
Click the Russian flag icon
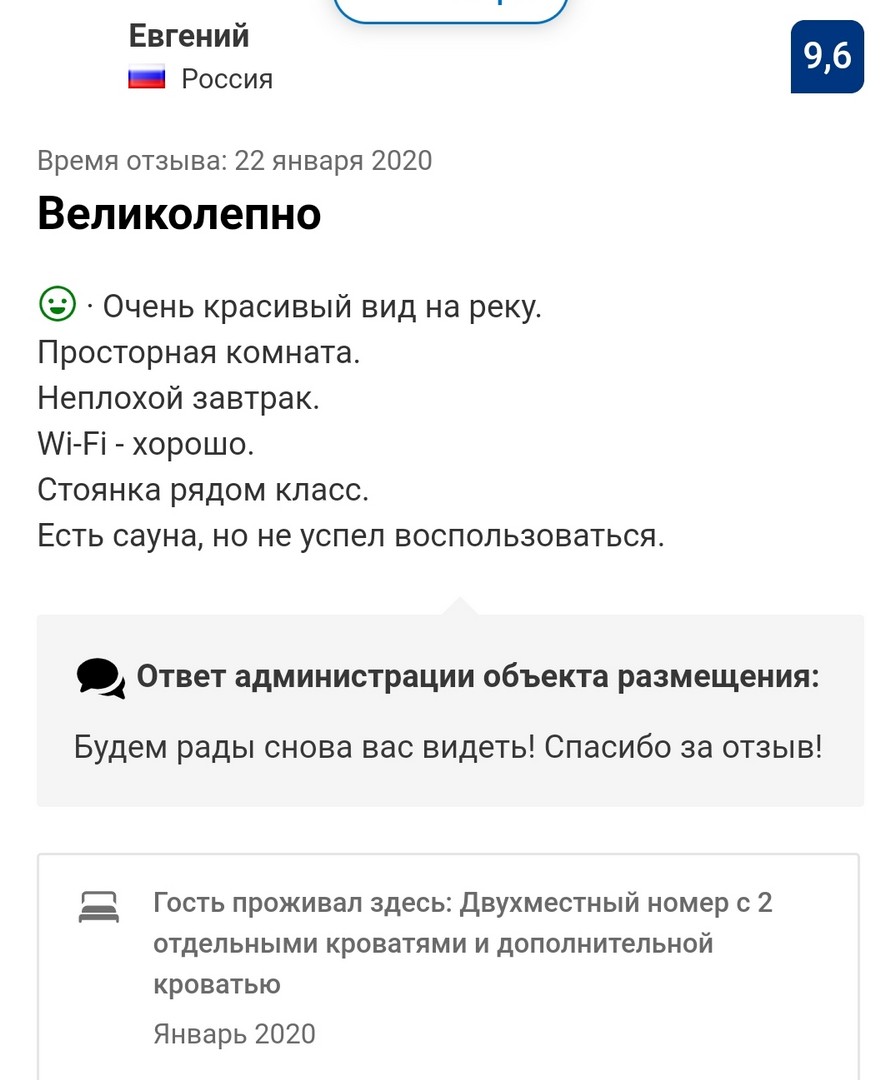pos(147,78)
